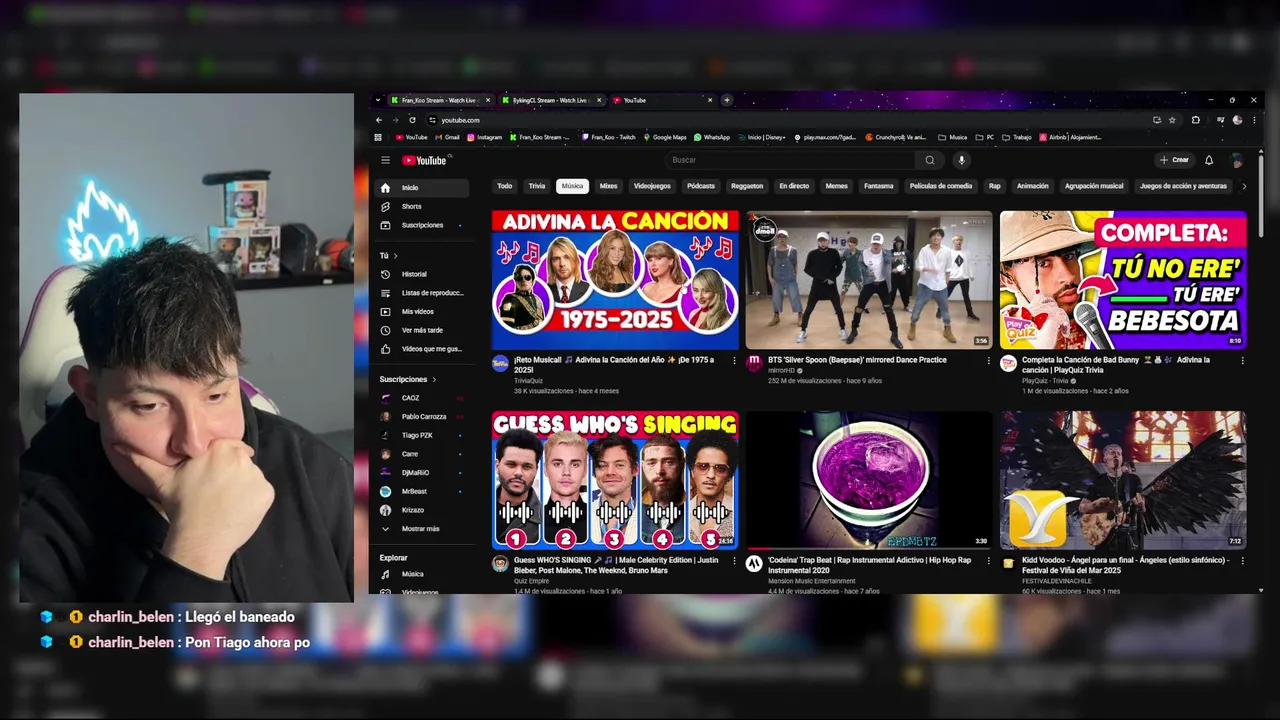Viewport: 1280px width, 720px height.
Task: Open the Instagram bookmark
Action: [x=484, y=137]
